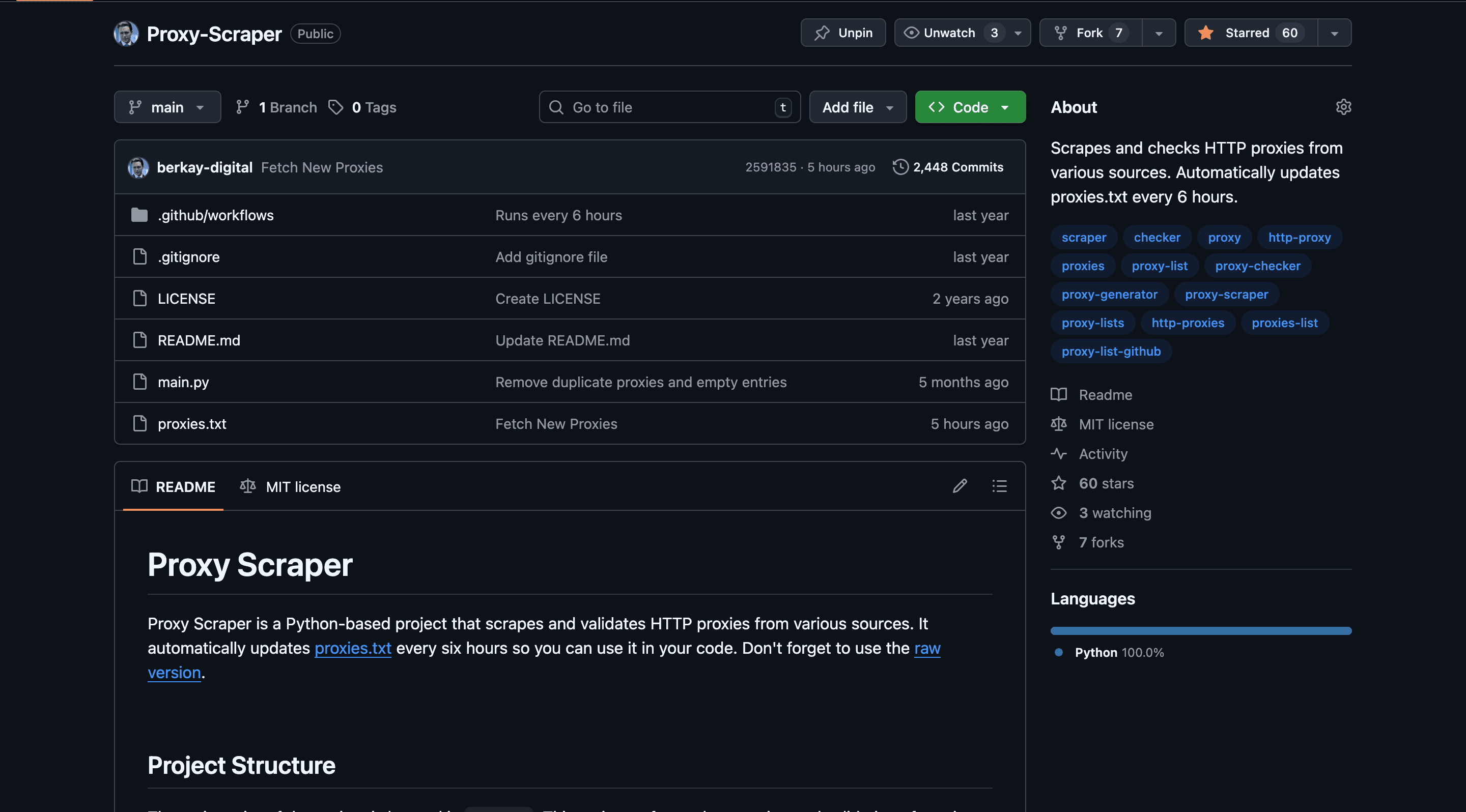Open the README outline list icon
The height and width of the screenshot is (812, 1466).
(999, 486)
